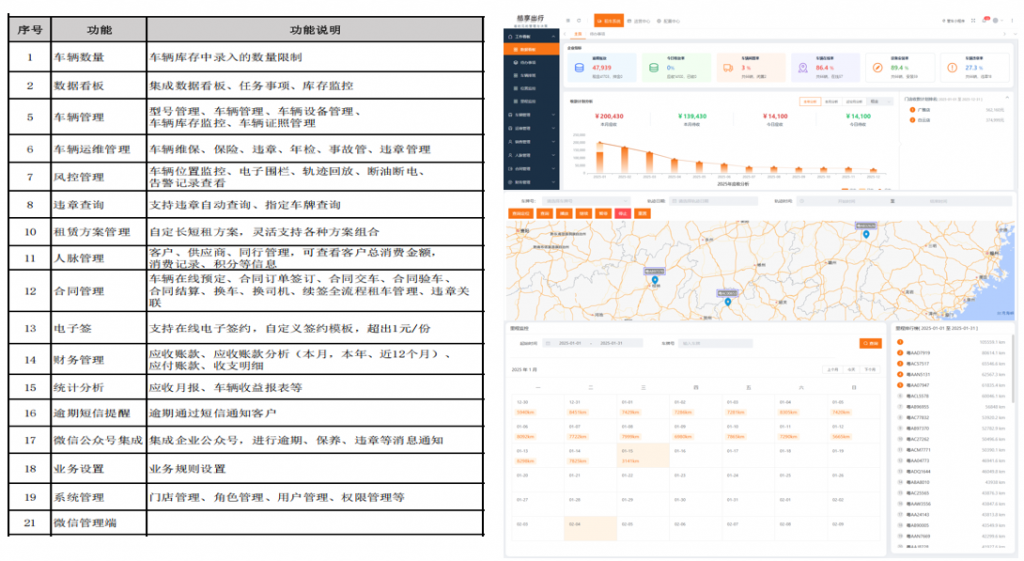Expand the 工作看板 sidebar menu group

click(x=529, y=35)
